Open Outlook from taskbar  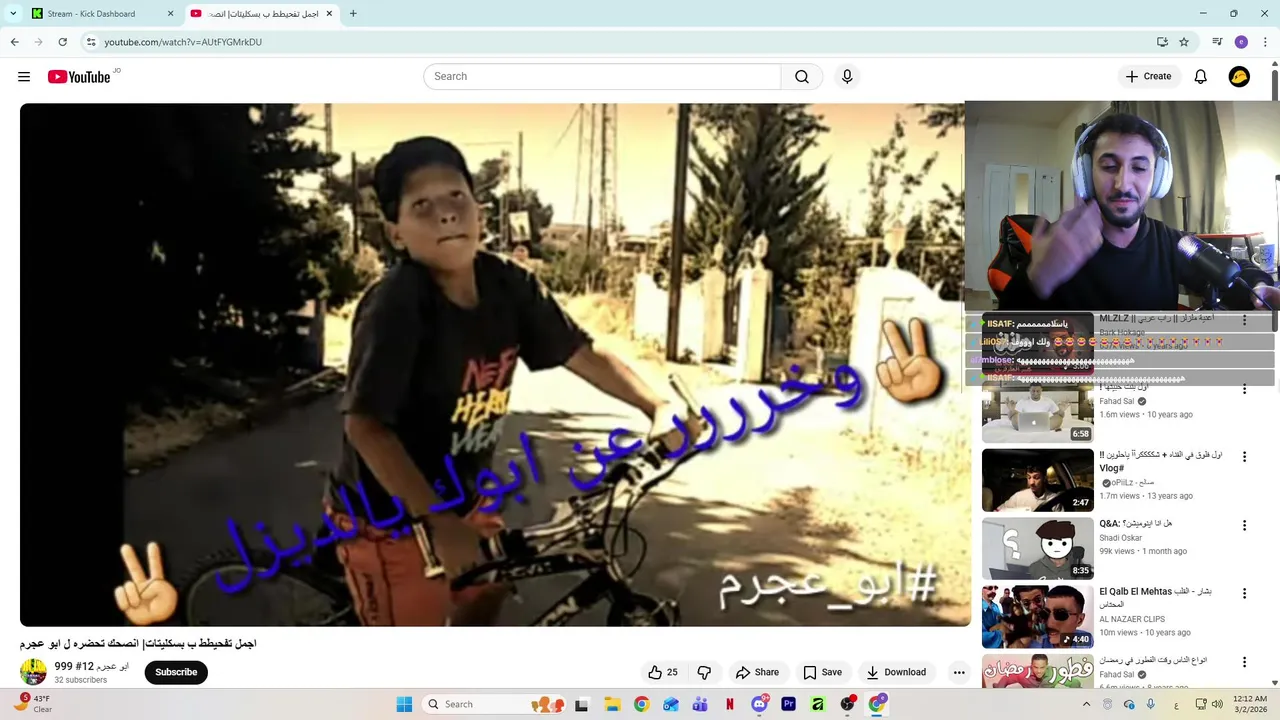point(671,704)
